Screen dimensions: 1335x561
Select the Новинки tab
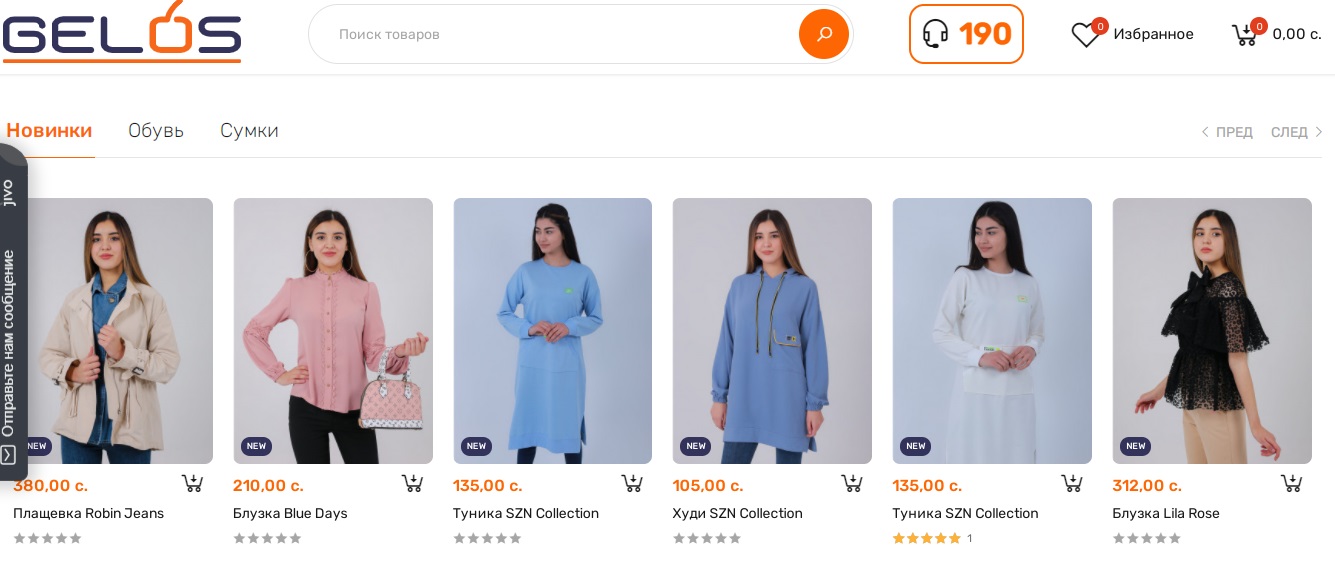click(49, 131)
